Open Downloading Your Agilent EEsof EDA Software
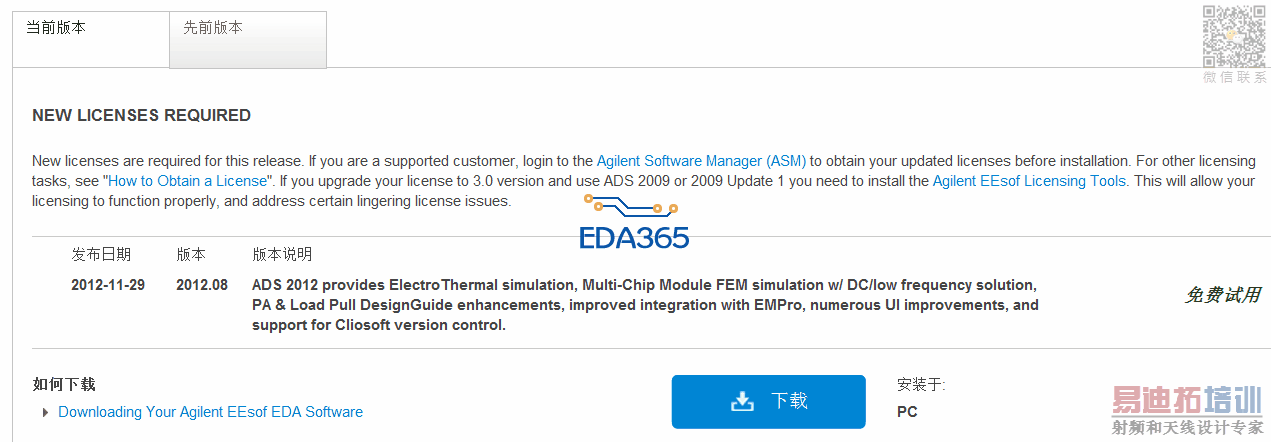 pos(210,412)
